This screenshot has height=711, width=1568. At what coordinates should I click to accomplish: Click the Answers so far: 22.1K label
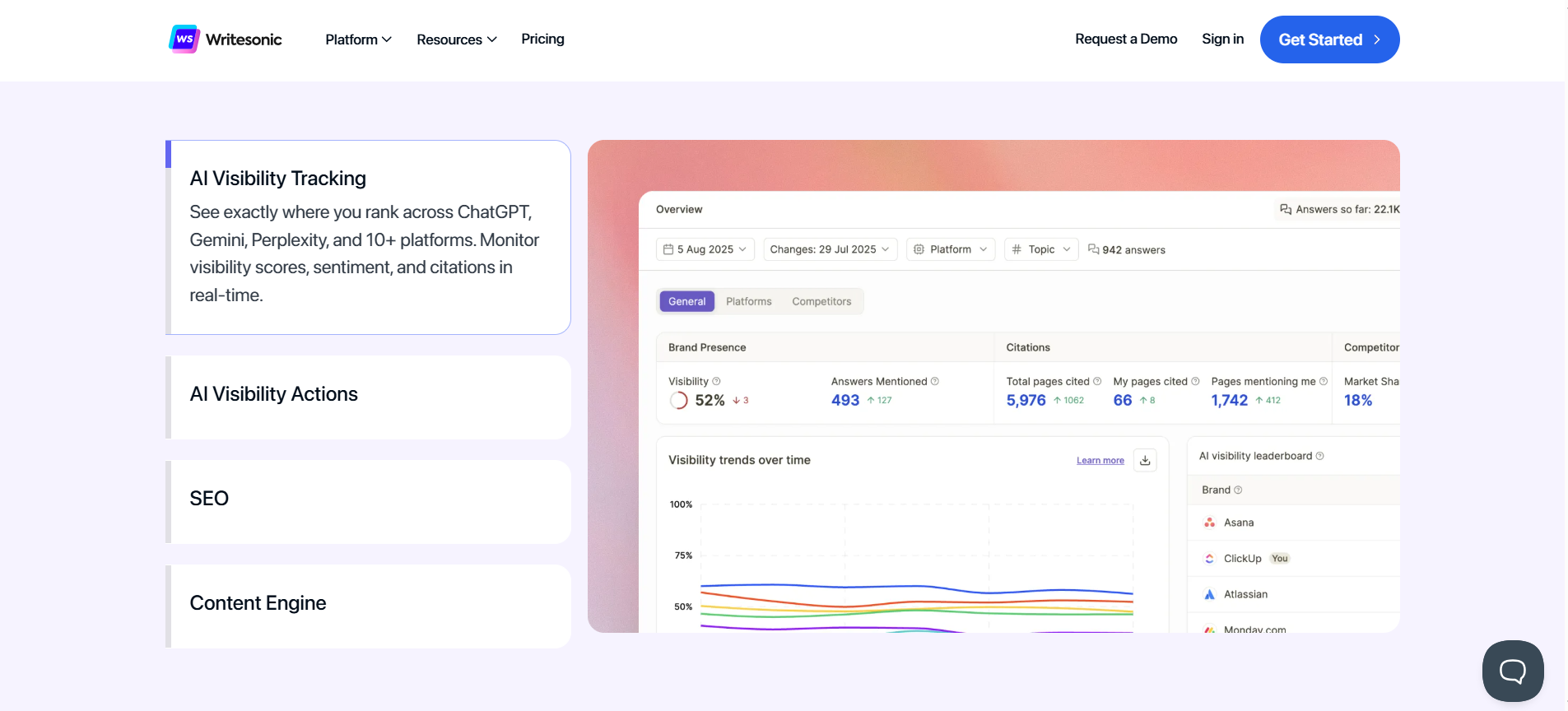[1347, 209]
